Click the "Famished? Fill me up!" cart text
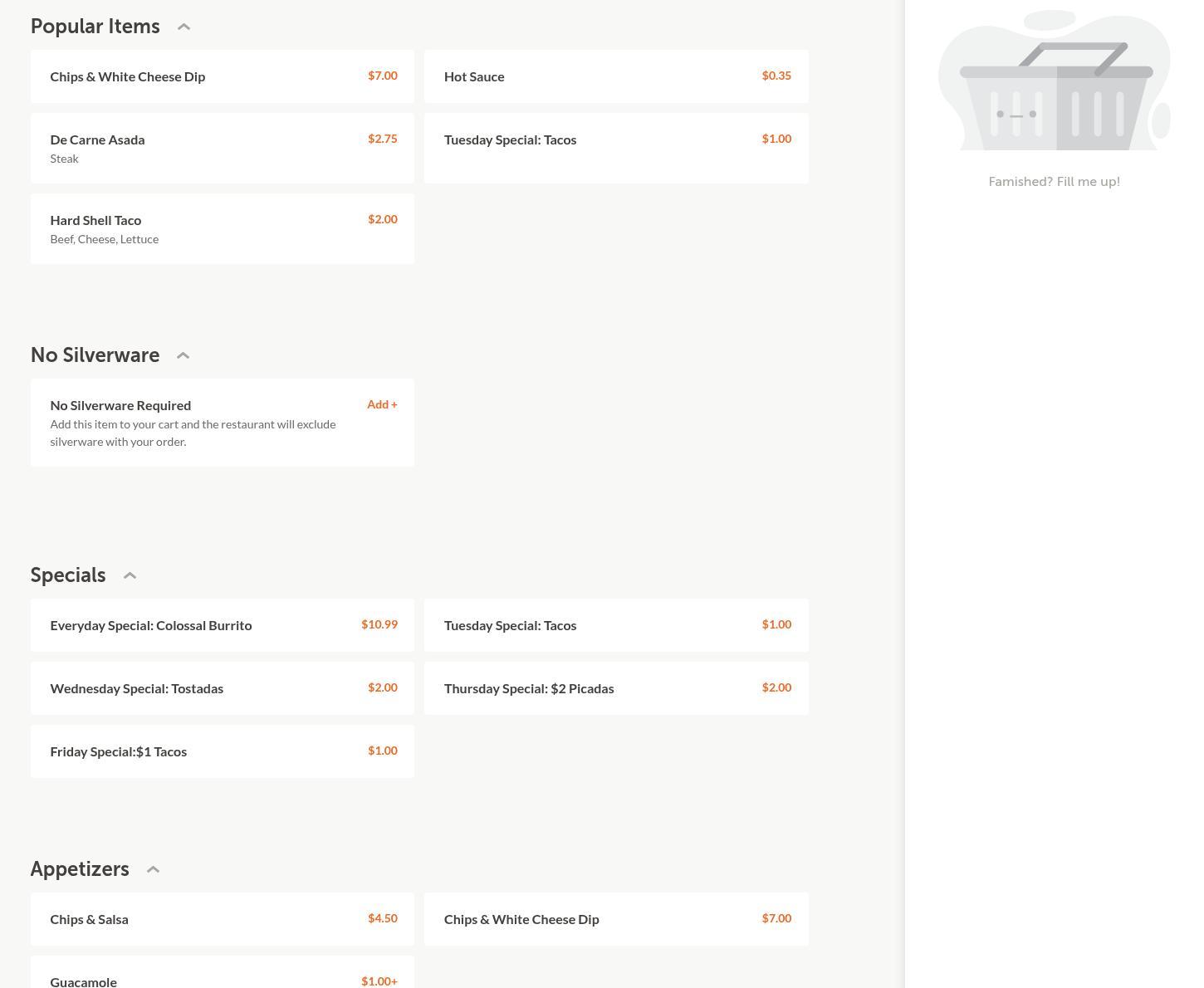Image resolution: width=1204 pixels, height=988 pixels. pos(1054,181)
